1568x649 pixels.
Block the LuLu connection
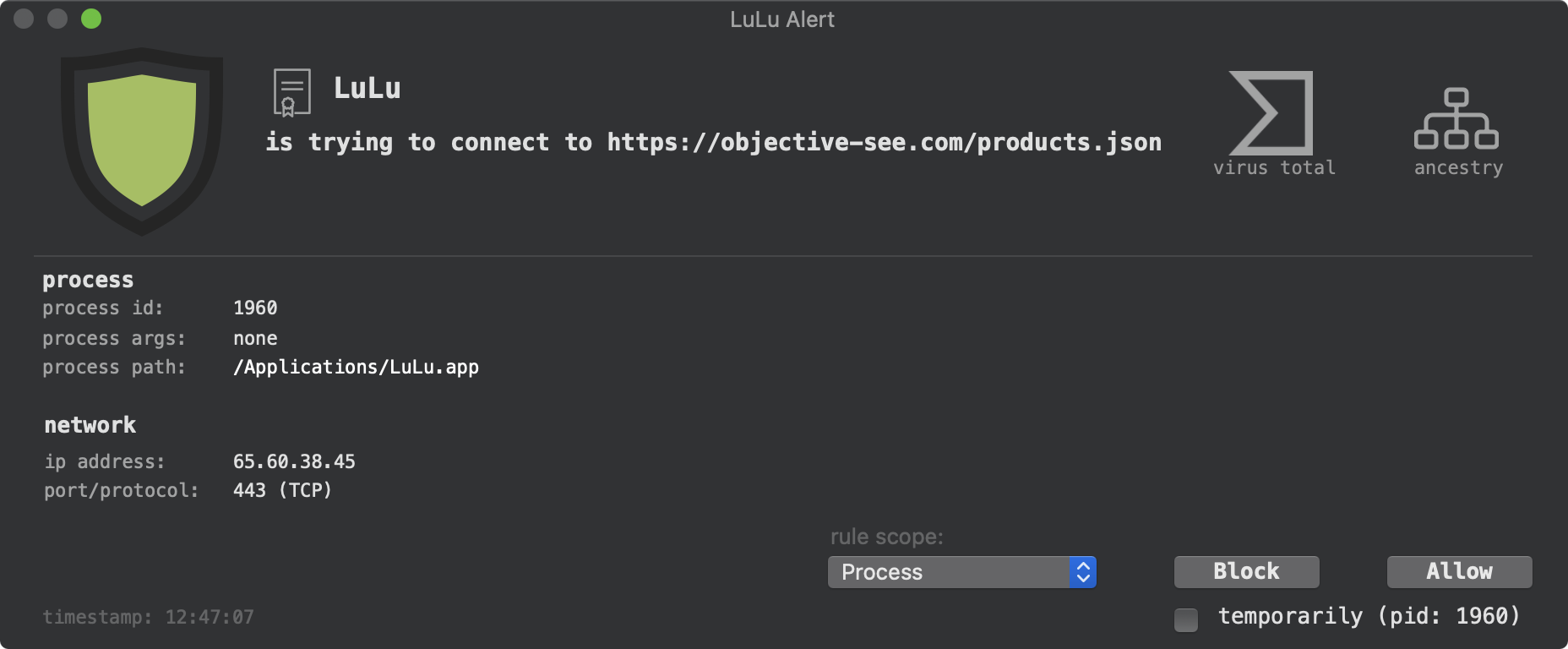1246,571
